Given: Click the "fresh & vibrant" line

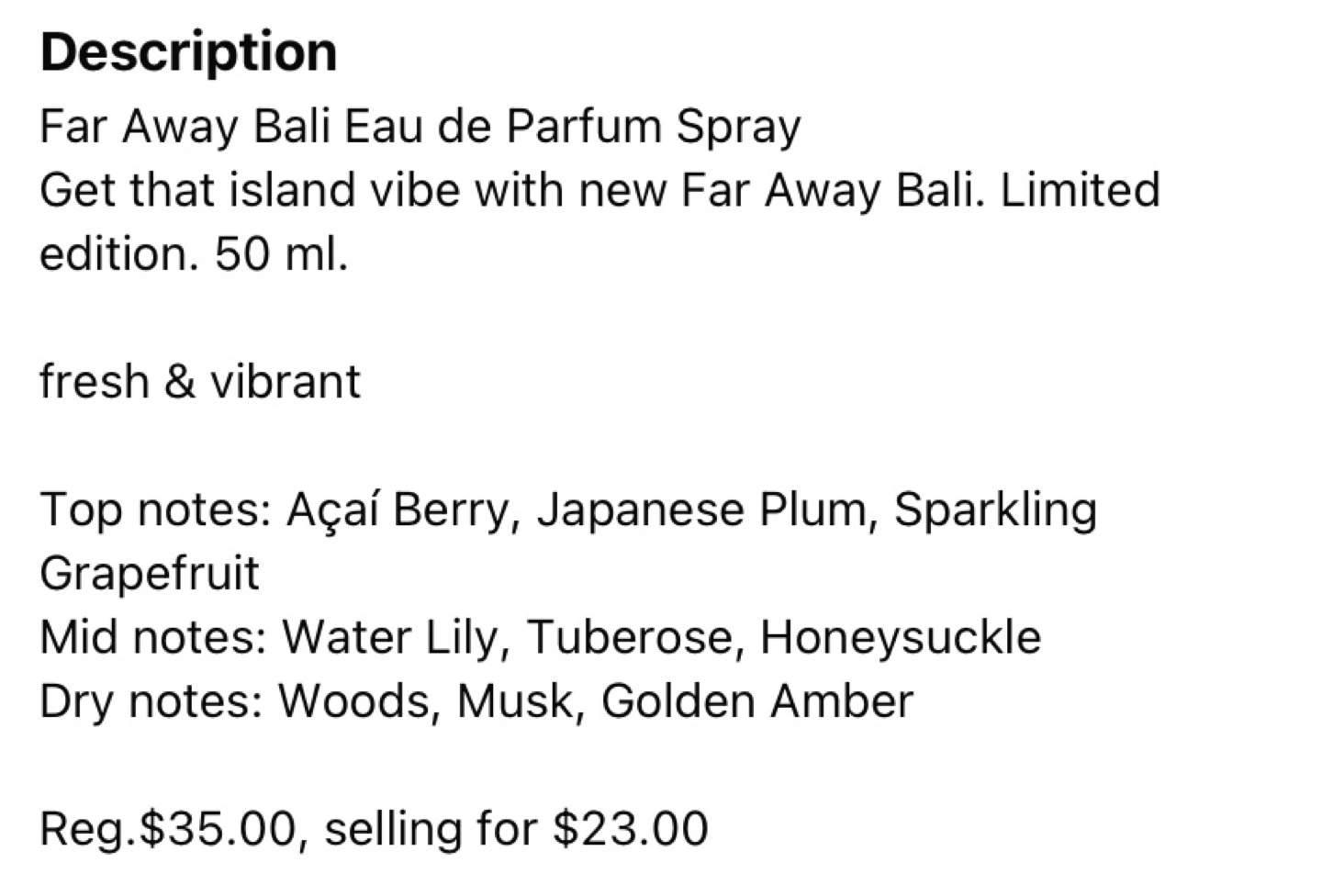Looking at the screenshot, I should coord(200,382).
